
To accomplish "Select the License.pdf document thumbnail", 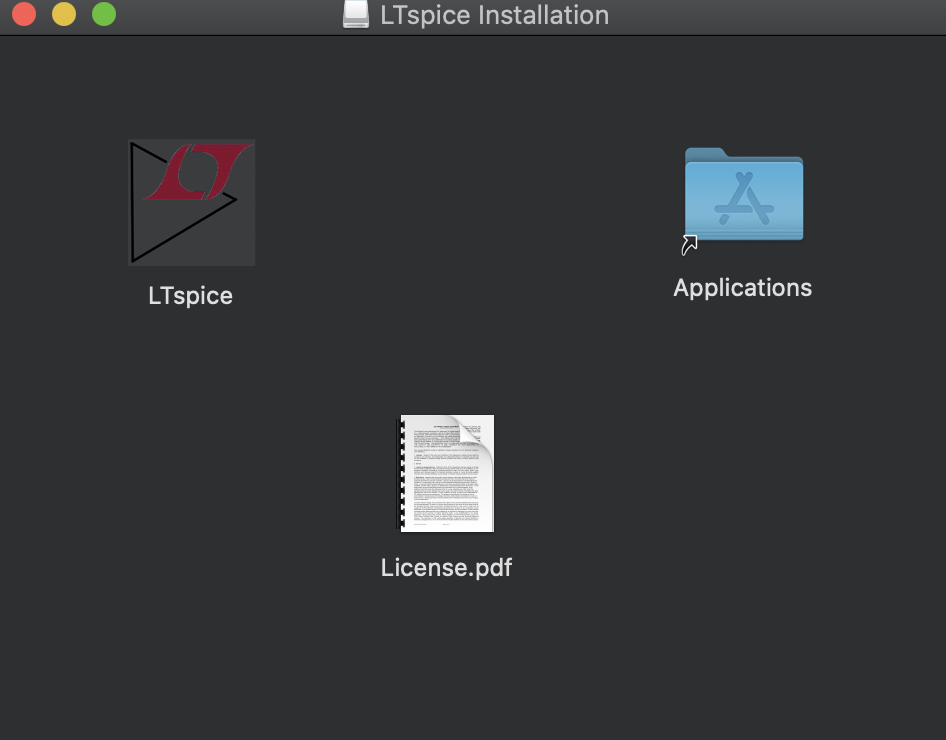I will [x=445, y=473].
